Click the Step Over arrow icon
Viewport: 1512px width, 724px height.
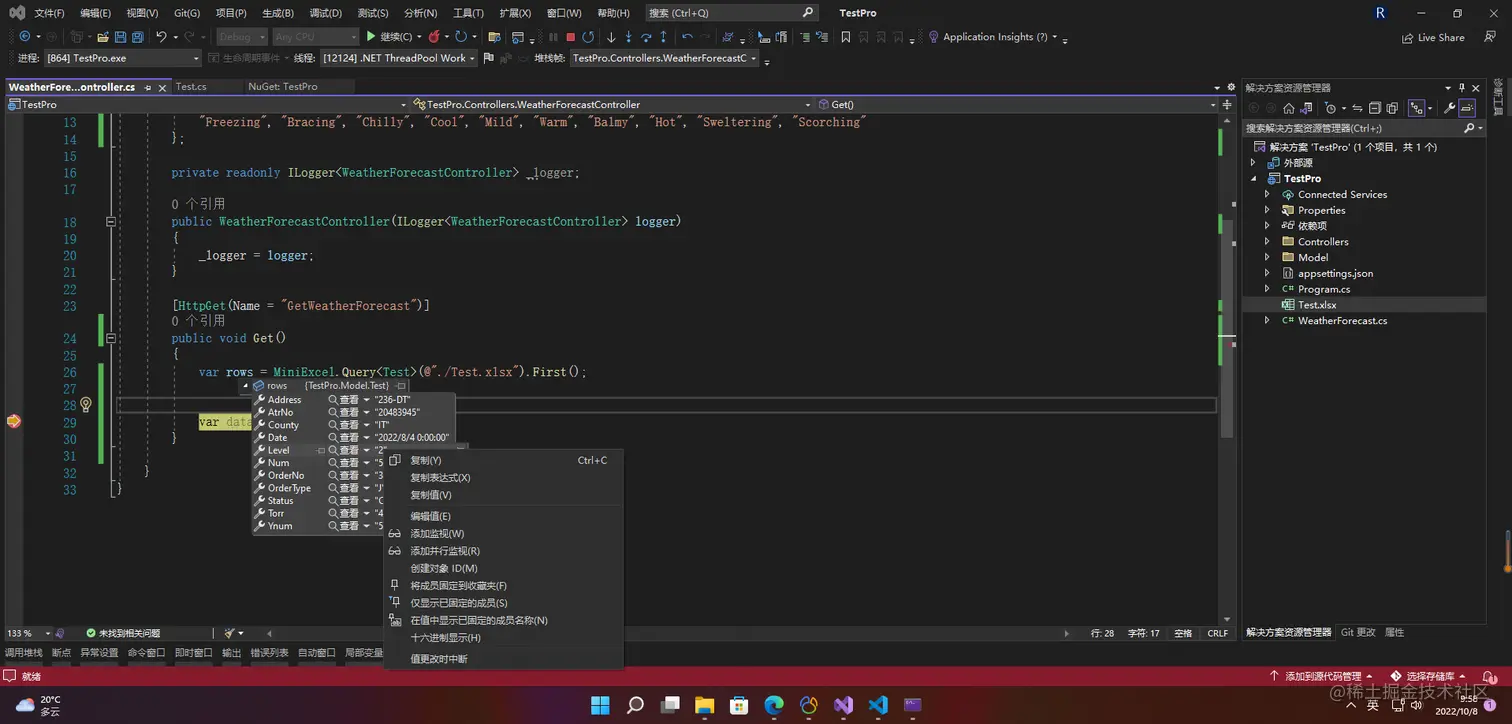coord(646,37)
